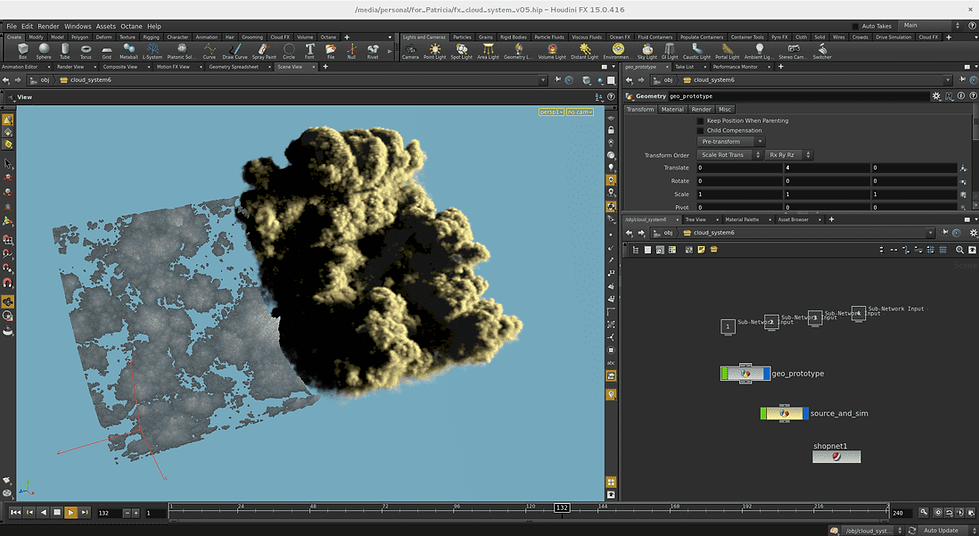Enable Child Compensation checkbox
The height and width of the screenshot is (536, 979).
point(701,131)
